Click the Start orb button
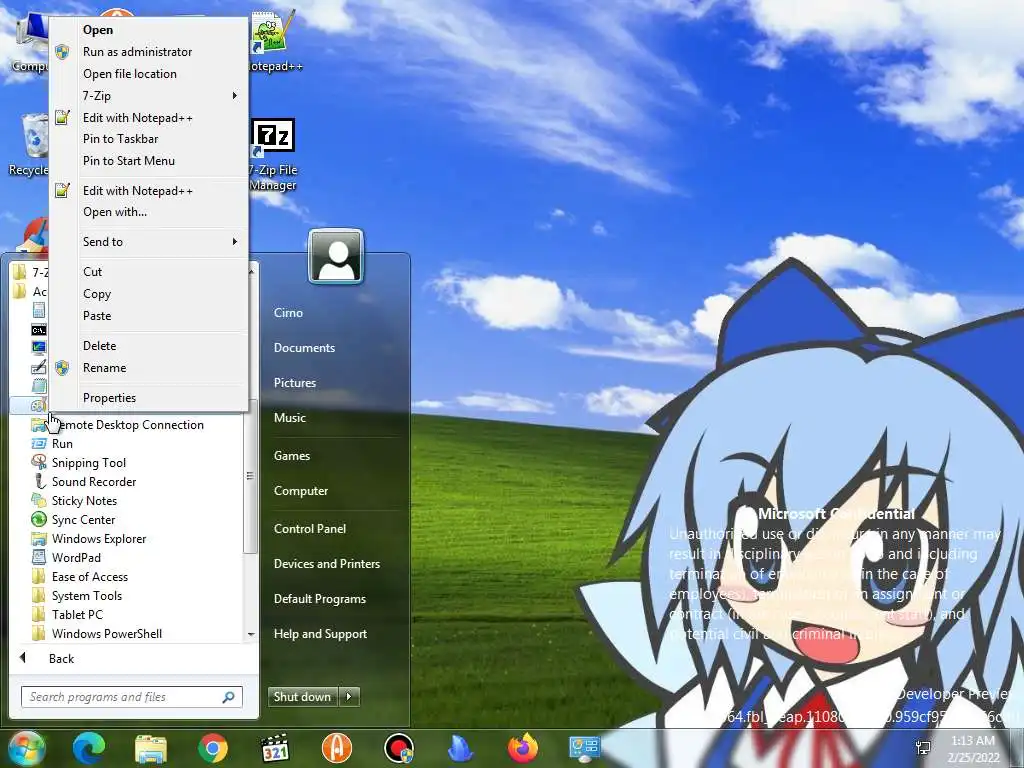The height and width of the screenshot is (768, 1024). [26, 749]
